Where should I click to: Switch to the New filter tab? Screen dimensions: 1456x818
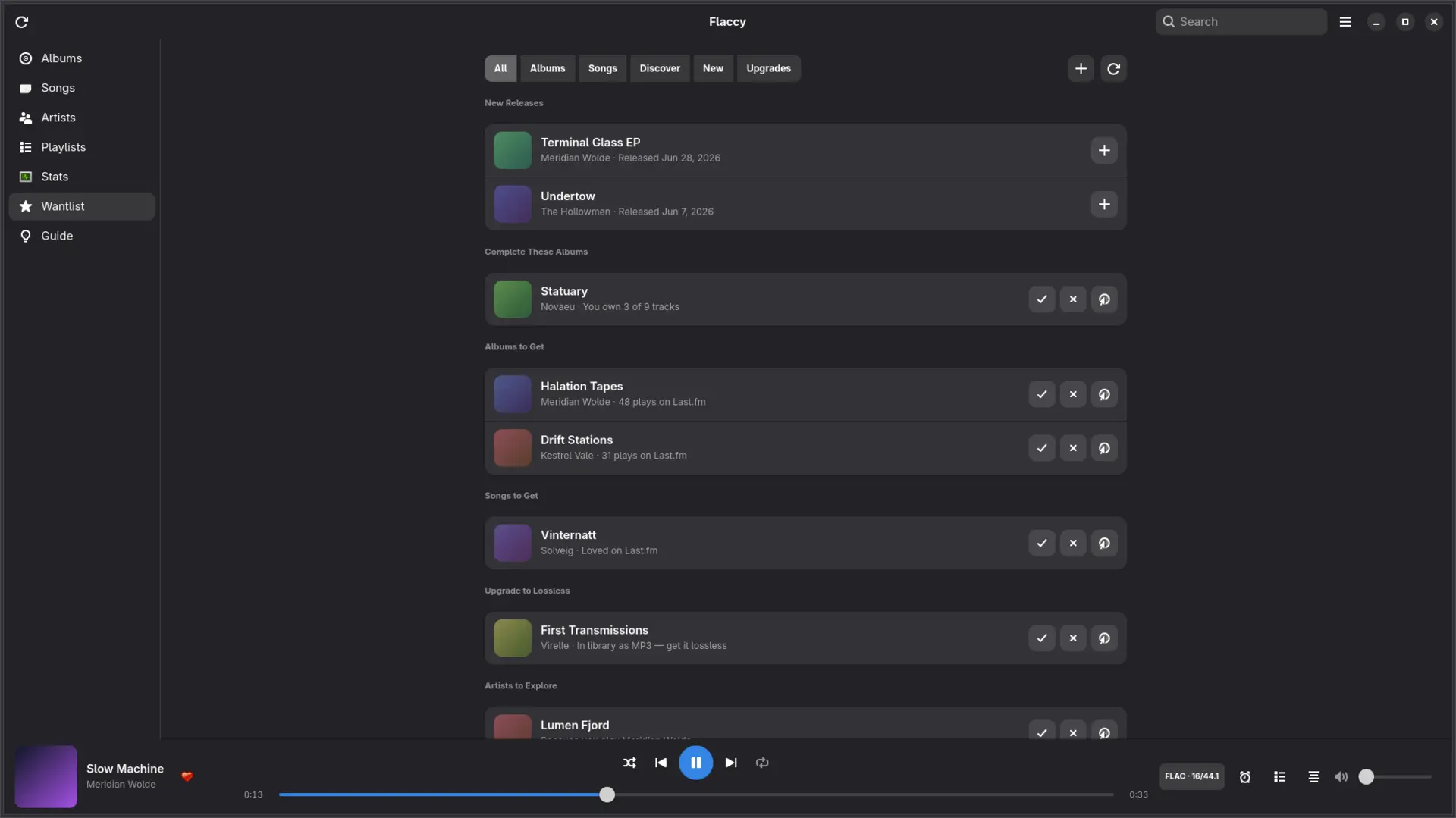[713, 68]
